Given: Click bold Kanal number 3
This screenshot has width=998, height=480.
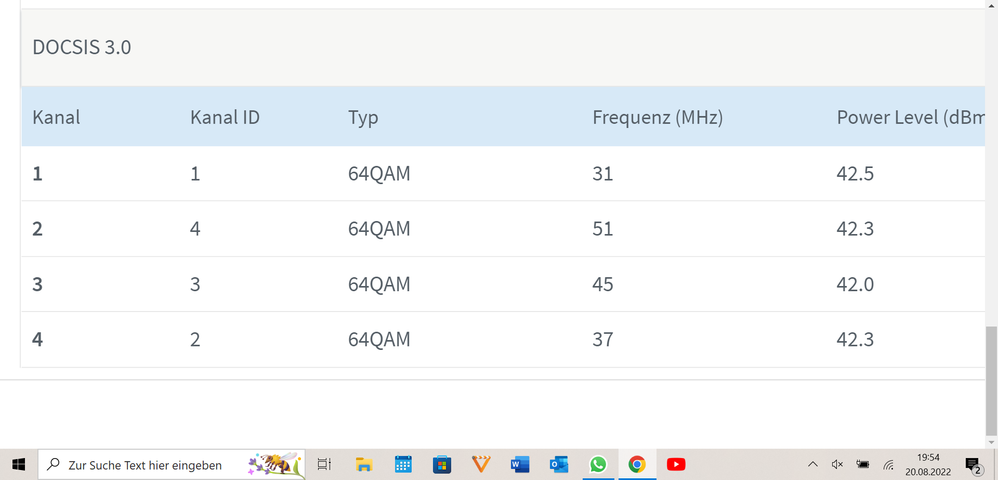Looking at the screenshot, I should point(38,284).
